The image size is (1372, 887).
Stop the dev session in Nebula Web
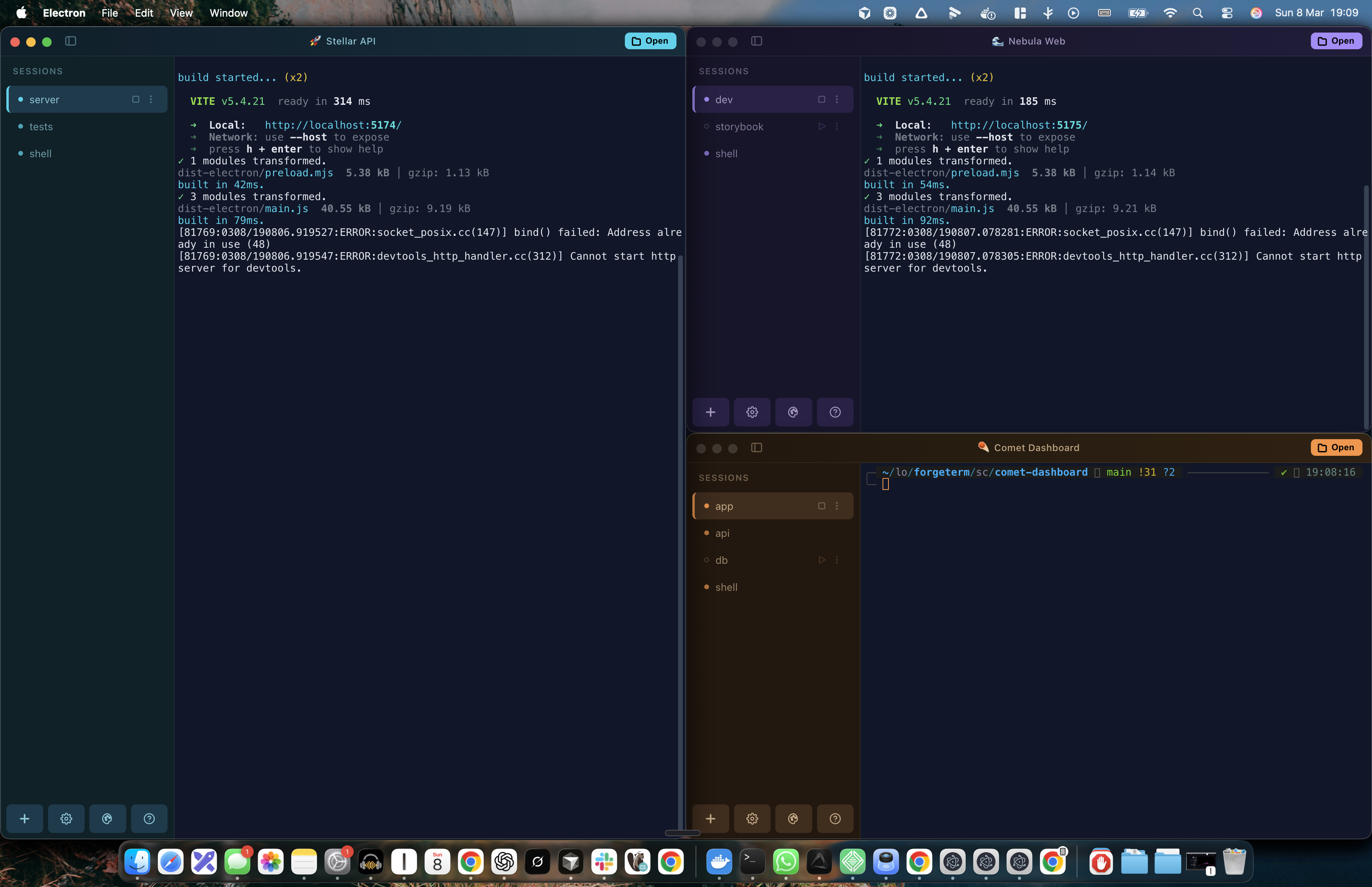[x=822, y=99]
